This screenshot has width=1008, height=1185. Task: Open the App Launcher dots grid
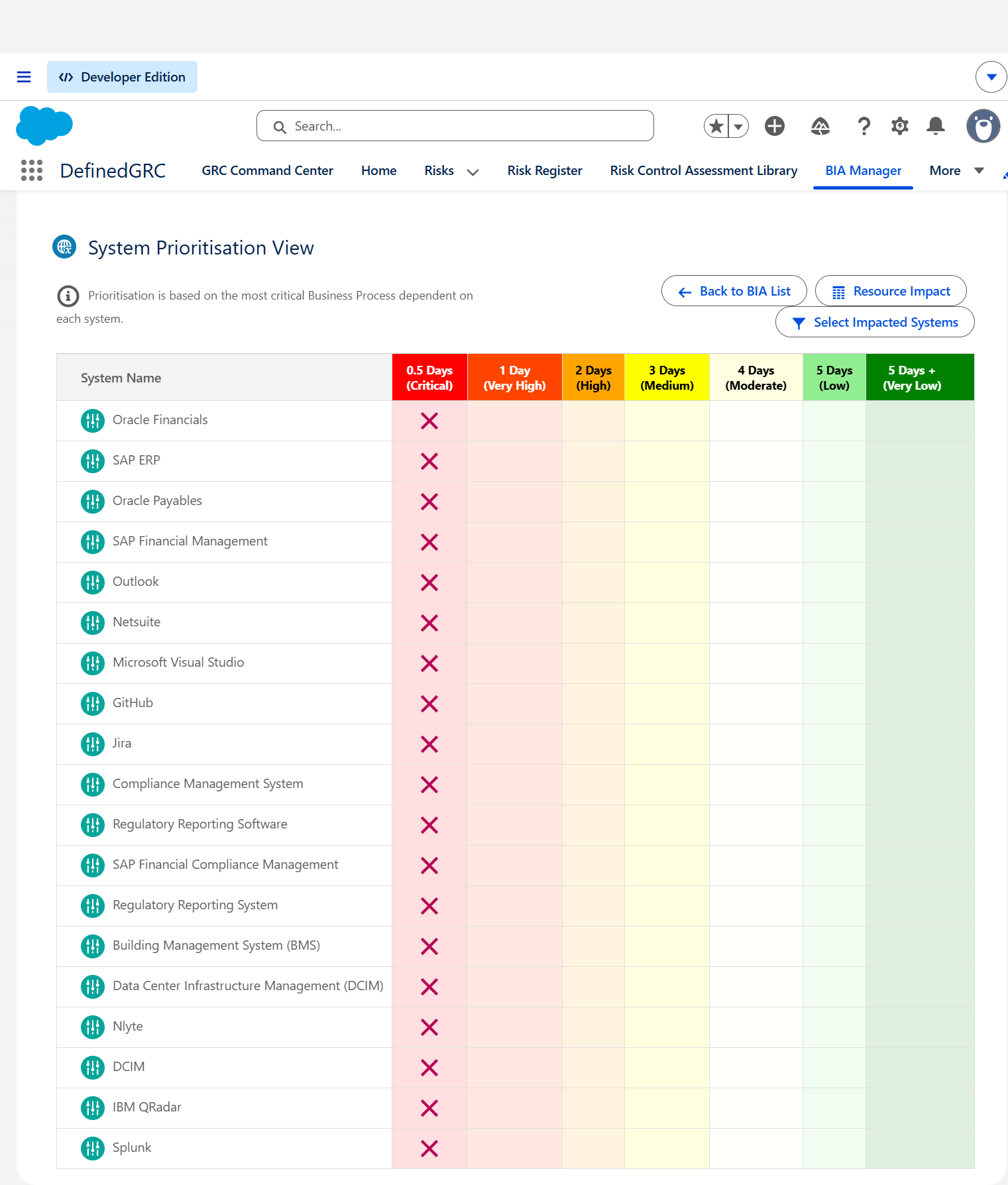click(32, 170)
